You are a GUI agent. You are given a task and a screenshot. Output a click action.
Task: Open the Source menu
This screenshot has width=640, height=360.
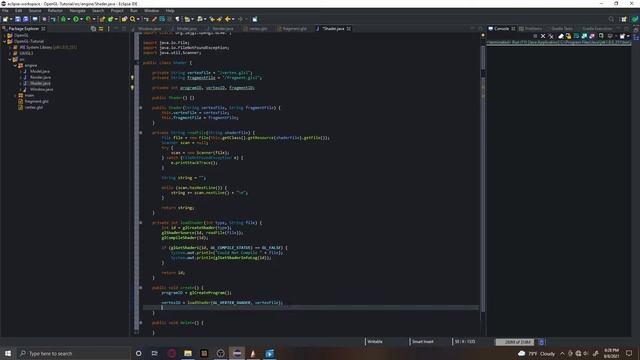click(x=35, y=11)
